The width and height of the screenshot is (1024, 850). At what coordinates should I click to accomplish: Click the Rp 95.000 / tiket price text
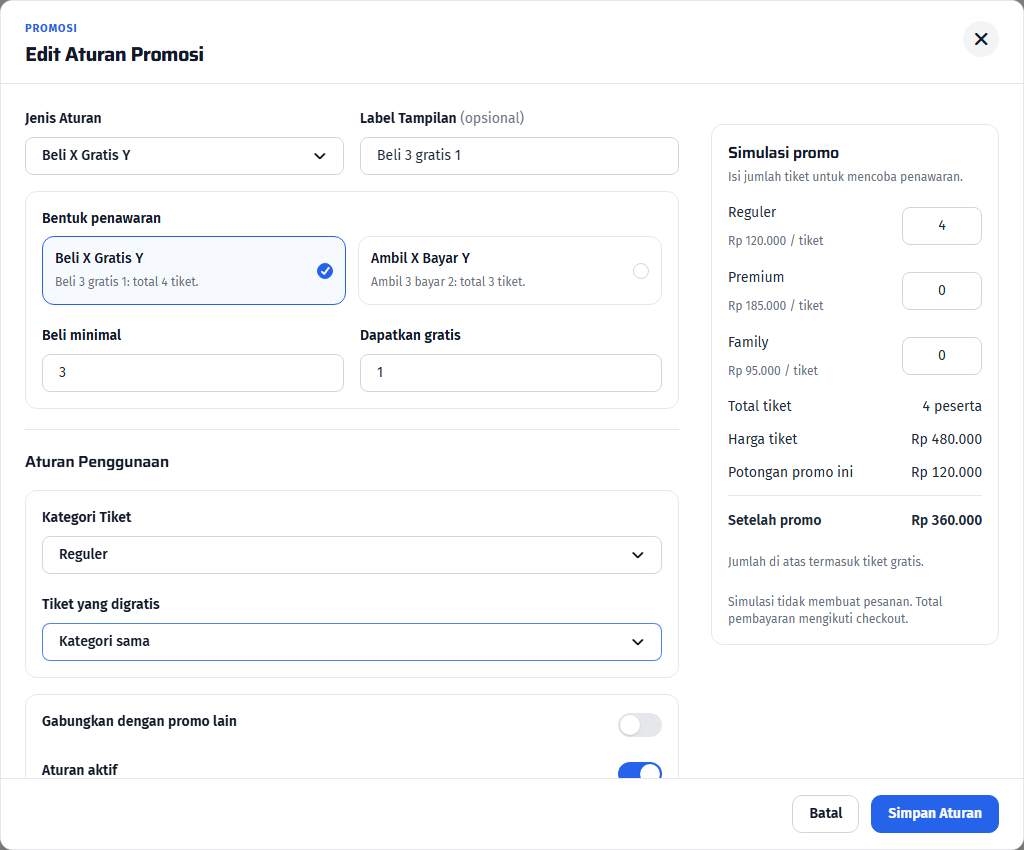(773, 371)
